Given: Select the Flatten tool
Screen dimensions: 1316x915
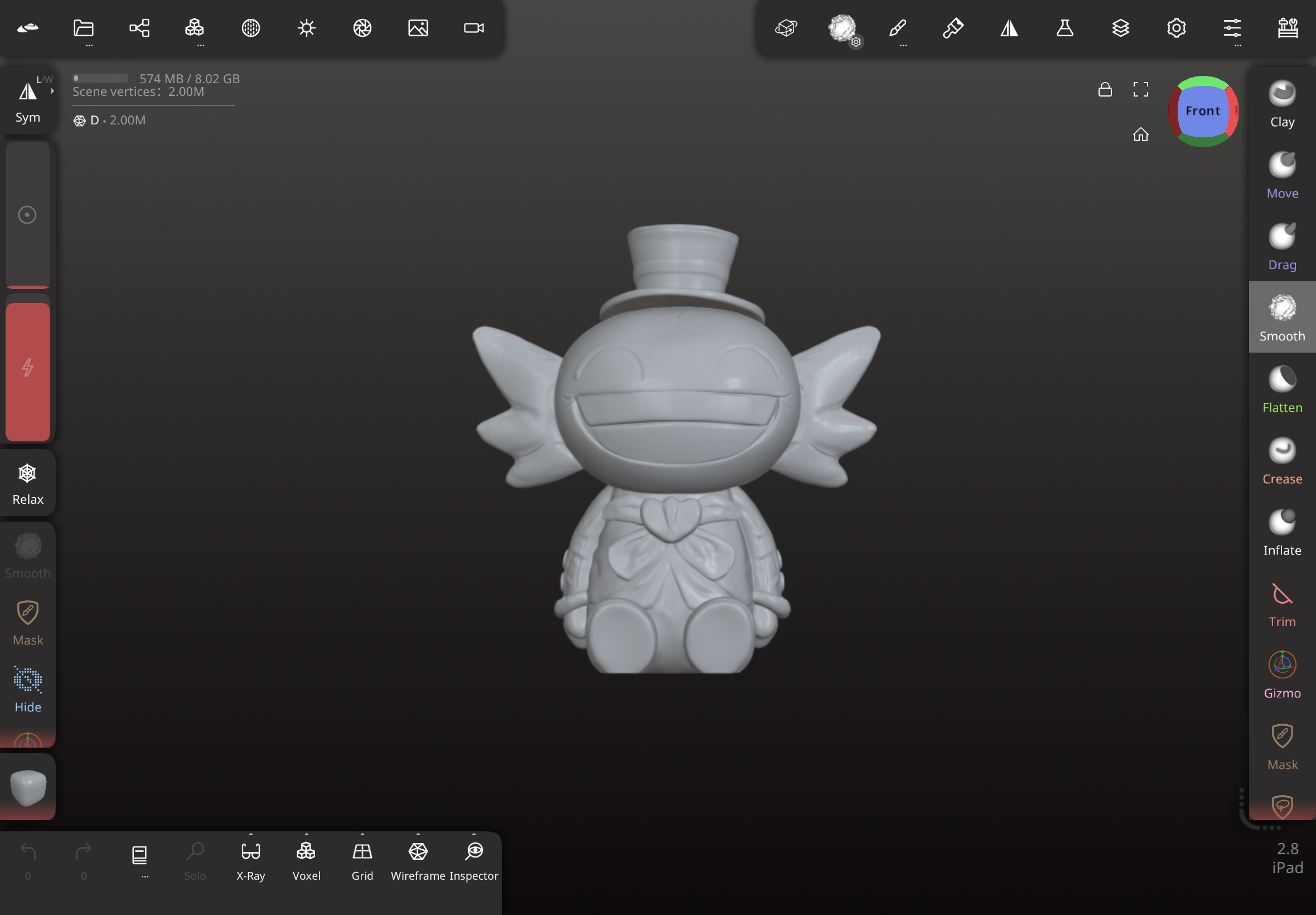Looking at the screenshot, I should tap(1282, 389).
